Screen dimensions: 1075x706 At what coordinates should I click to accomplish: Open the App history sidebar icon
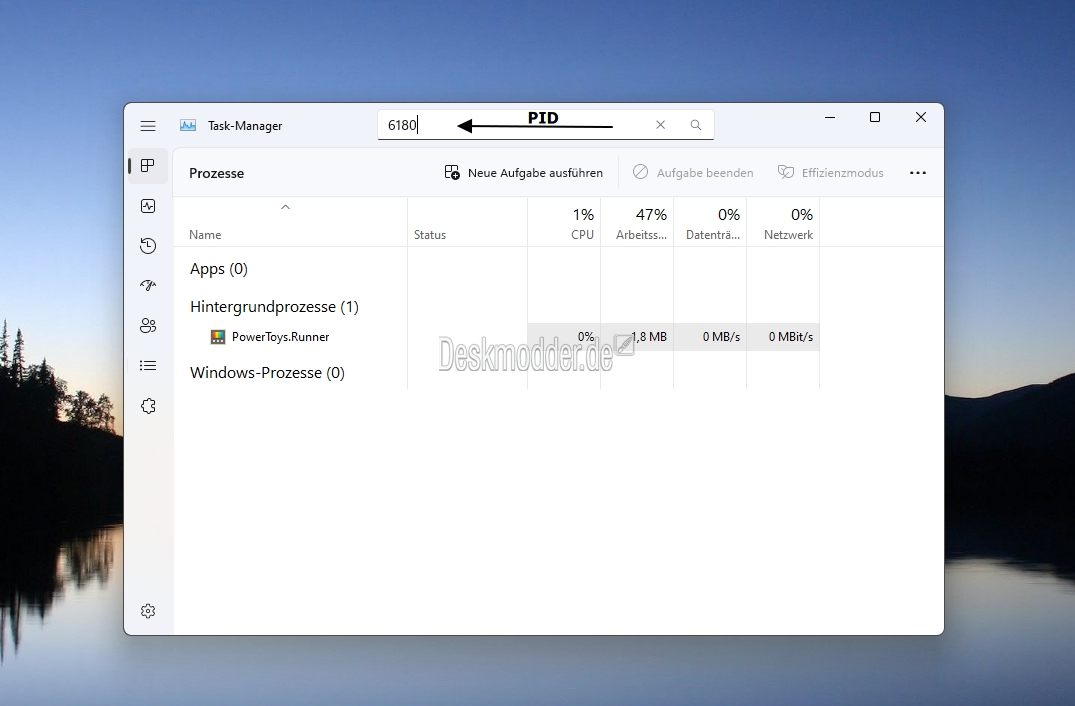(x=148, y=246)
